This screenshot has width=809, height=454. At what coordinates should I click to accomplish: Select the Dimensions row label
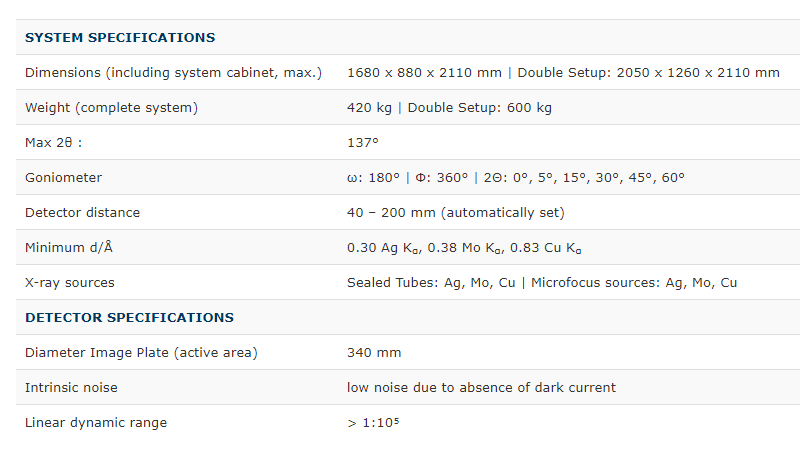click(173, 73)
